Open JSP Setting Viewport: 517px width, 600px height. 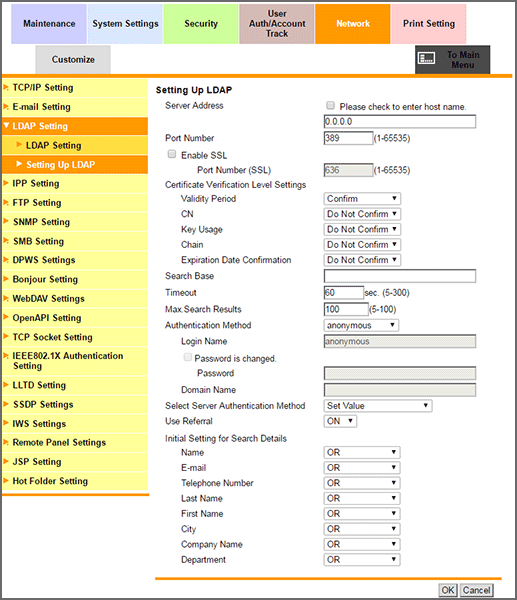point(75,462)
